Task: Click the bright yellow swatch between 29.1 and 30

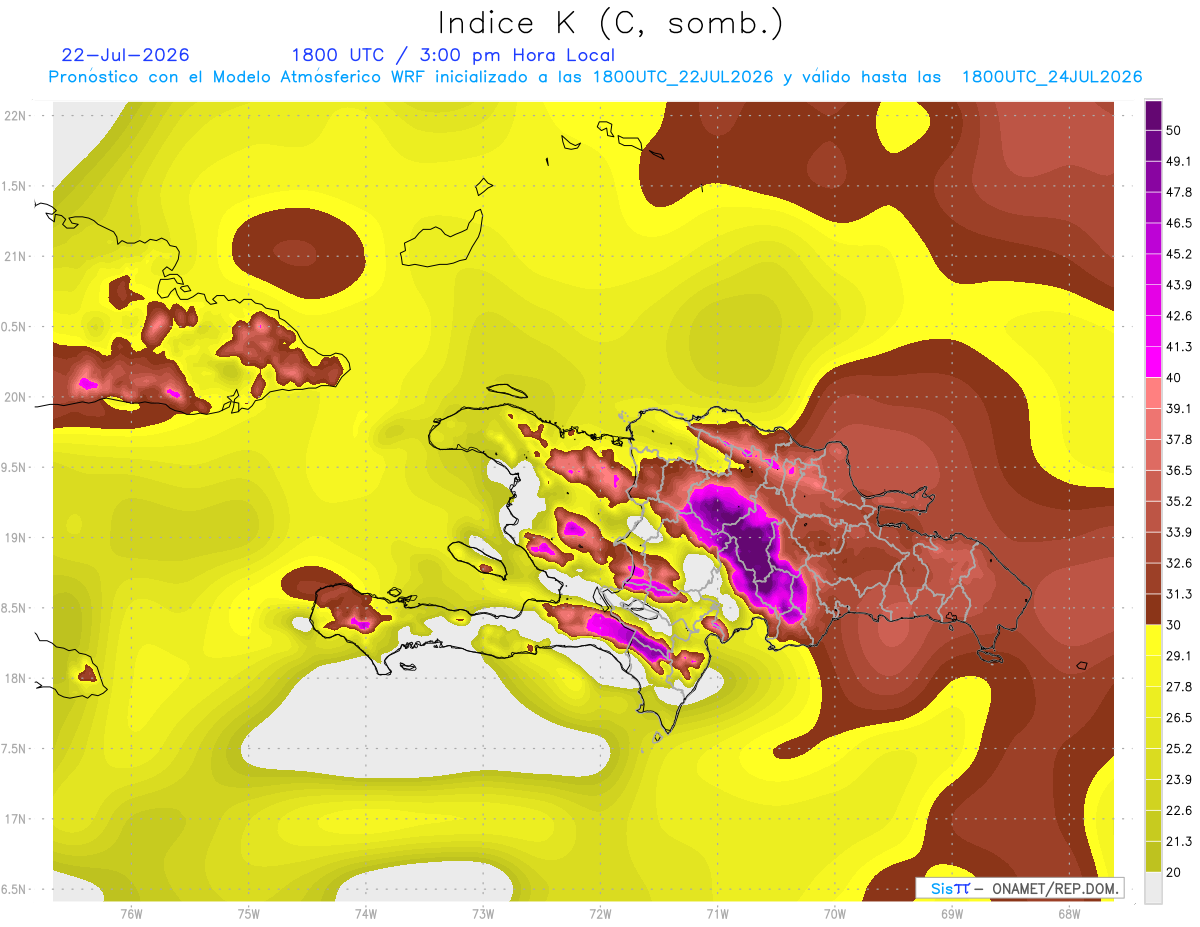Action: pos(1153,640)
